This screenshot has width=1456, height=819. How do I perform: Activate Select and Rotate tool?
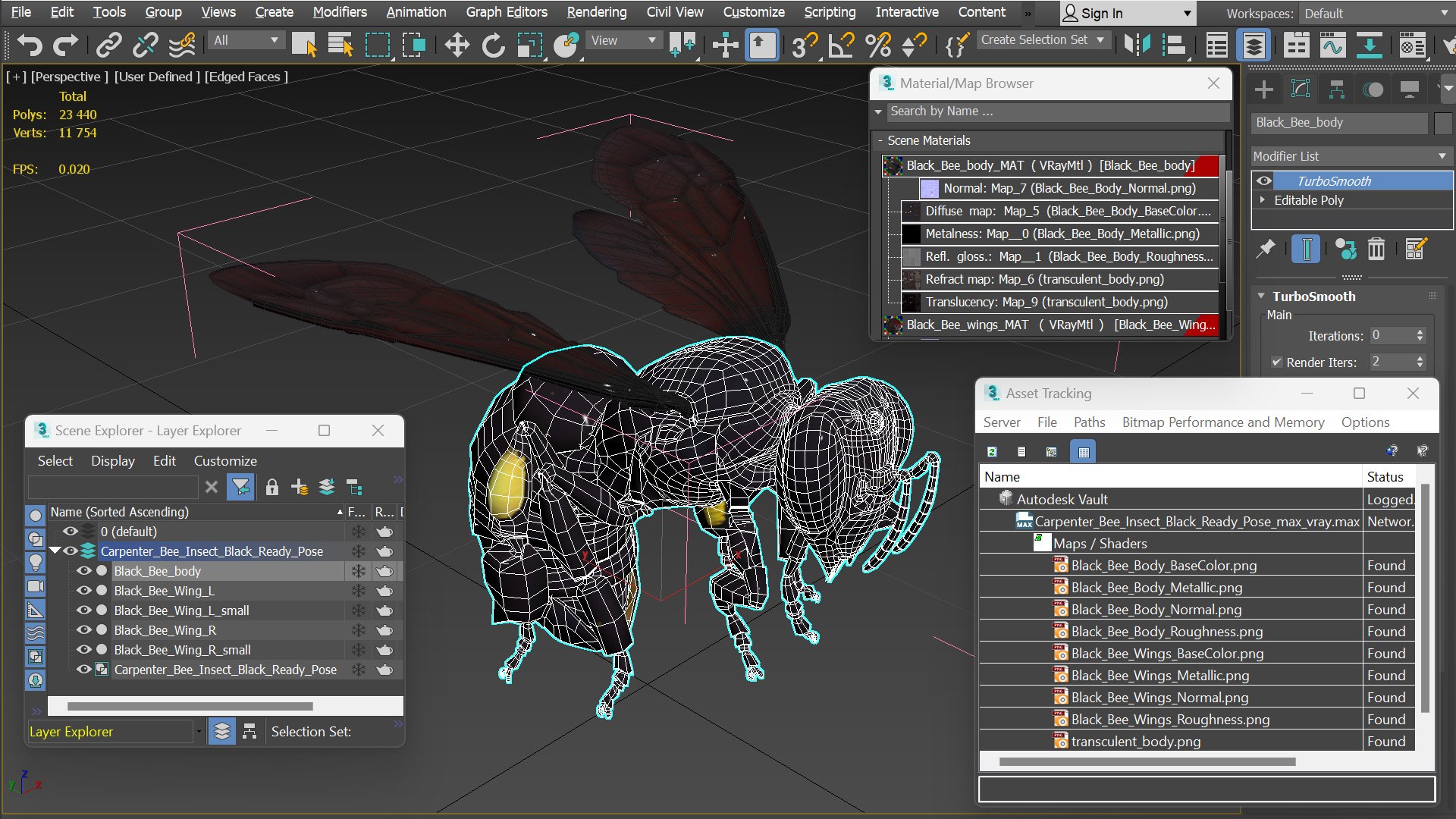click(494, 45)
